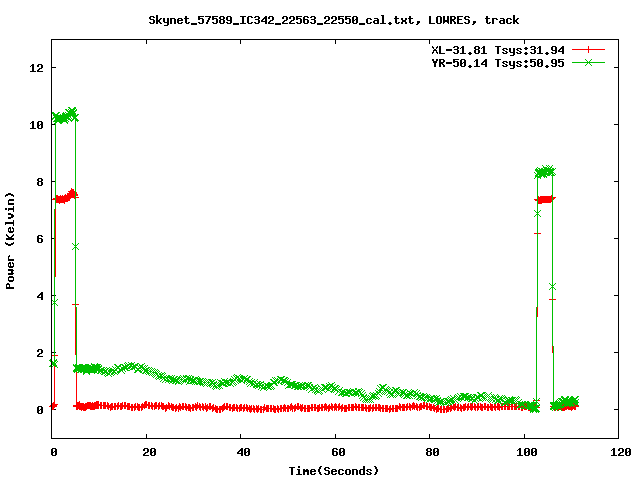640x480 pixels.
Task: Click the x-axis tick label 100
Action: [527, 452]
